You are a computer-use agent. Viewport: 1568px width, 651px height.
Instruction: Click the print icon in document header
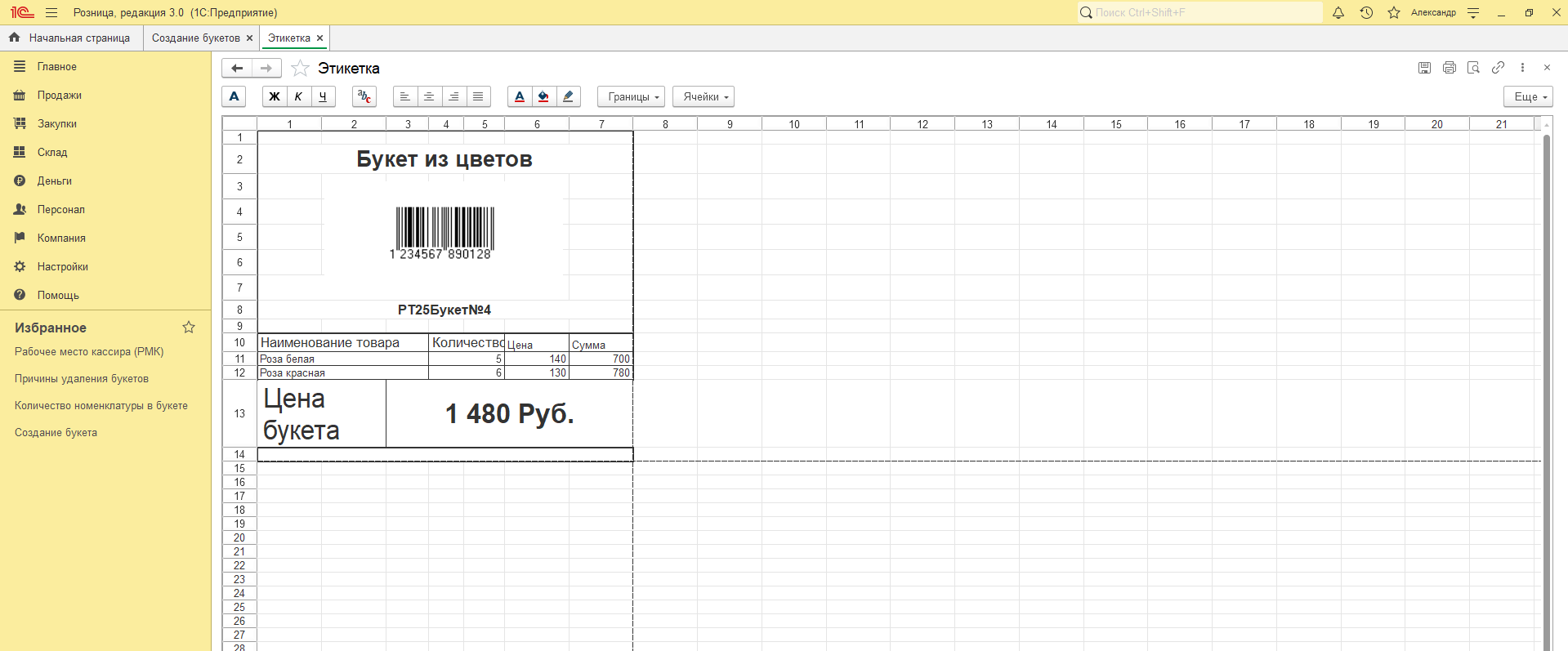(x=1449, y=68)
